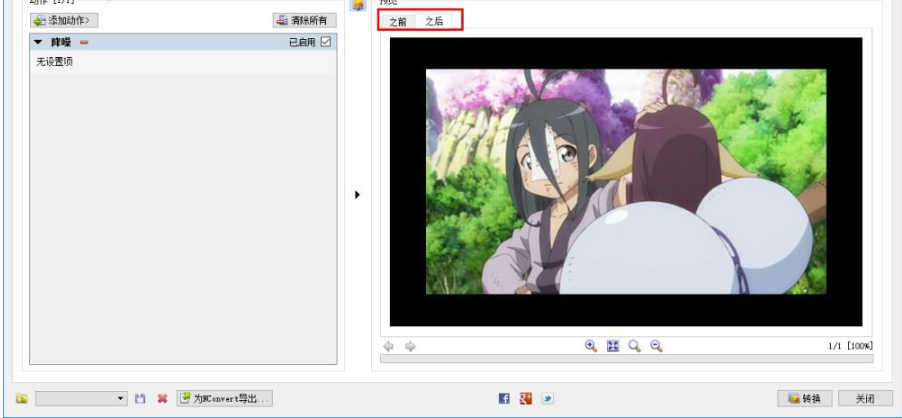The height and width of the screenshot is (418, 902).
Task: Zoom in on the preview
Action: (x=591, y=346)
